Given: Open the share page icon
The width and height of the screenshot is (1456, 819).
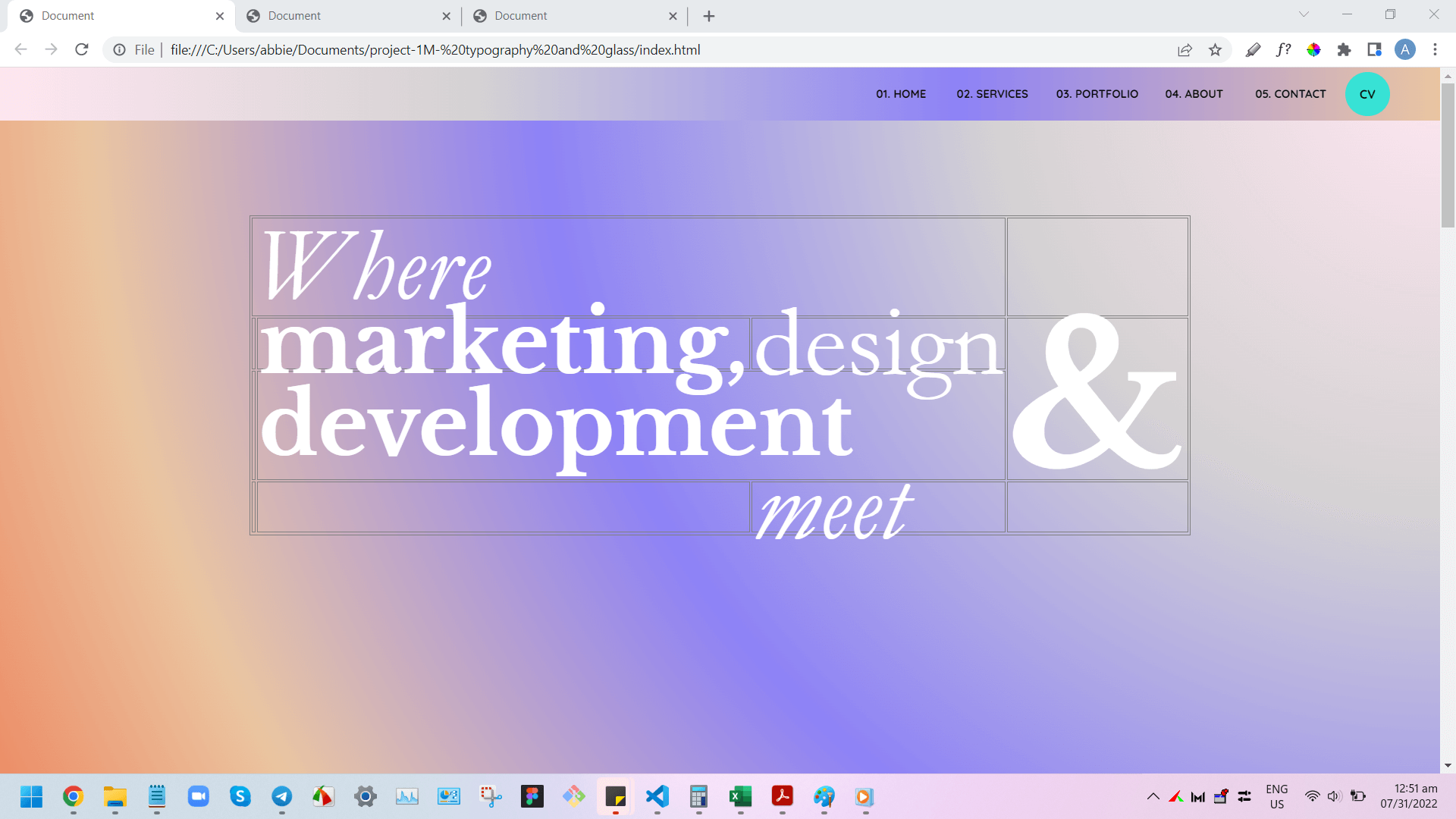Looking at the screenshot, I should 1185,50.
